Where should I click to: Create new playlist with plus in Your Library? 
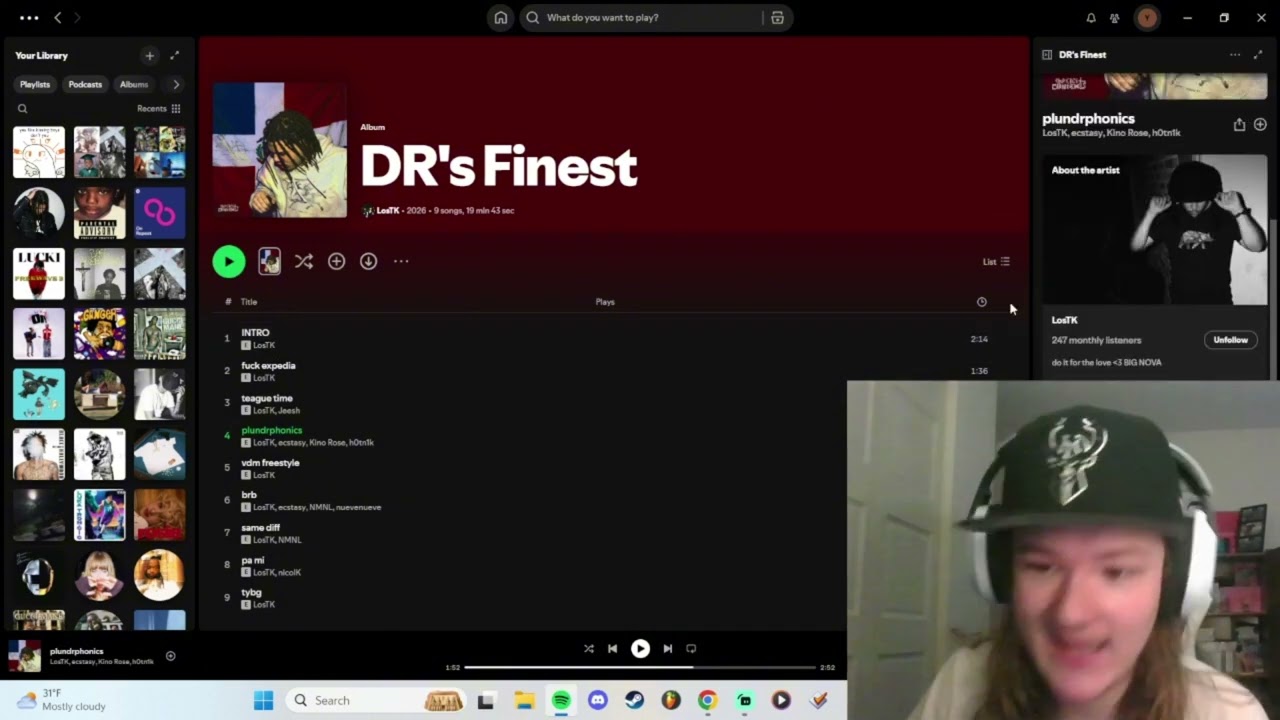click(x=149, y=56)
